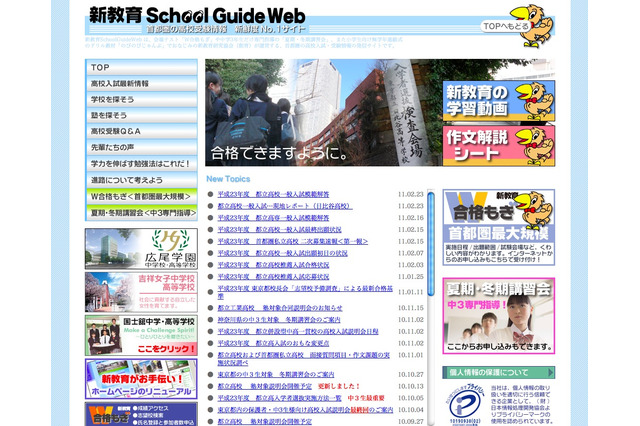Click the W合格もぎ banner at sidebar bottom
Screen dimensions: 640x426
click(141, 414)
